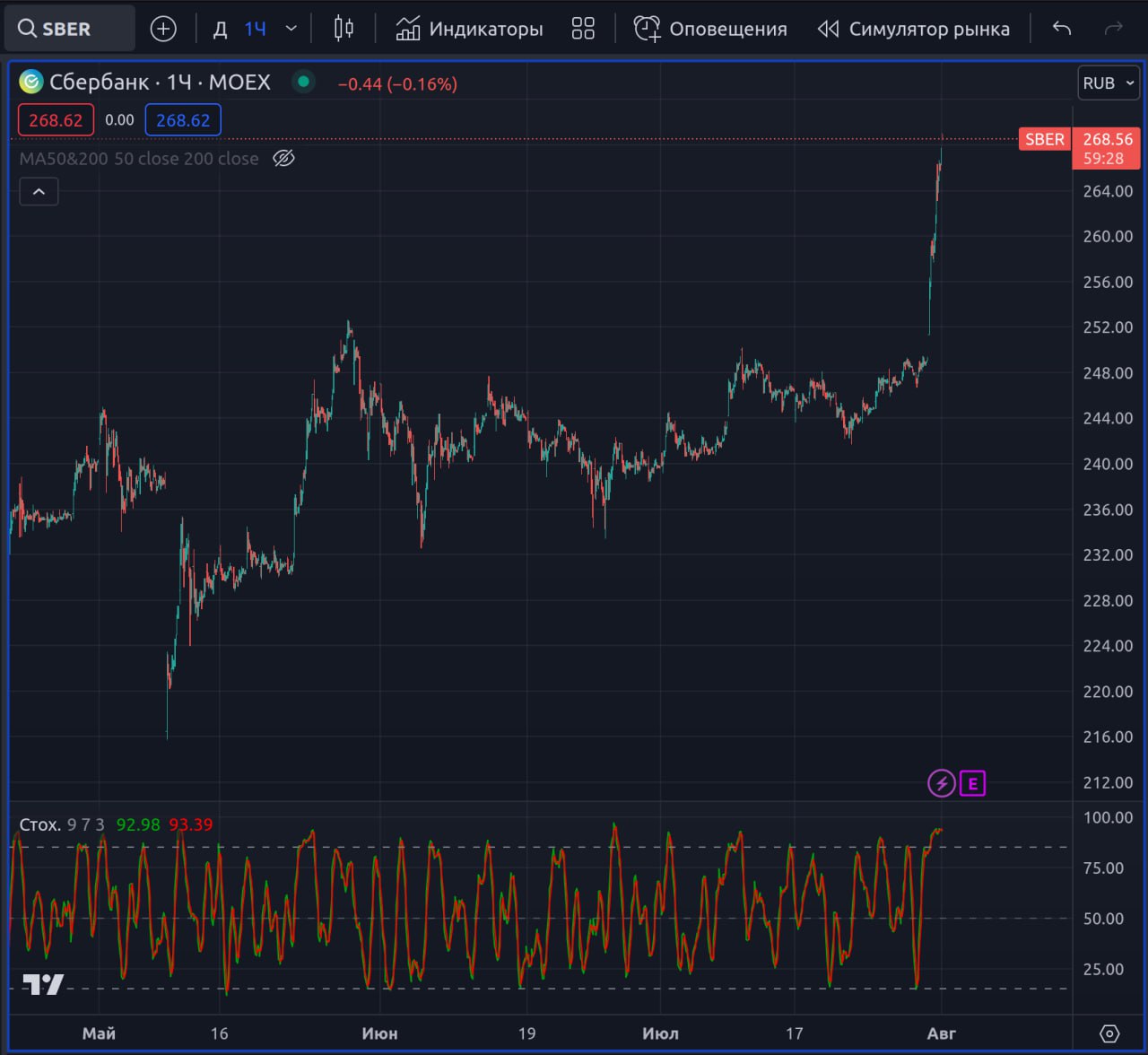The width and height of the screenshot is (1148, 1055).
Task: Collapse the indicator legend with the chevron
Action: (x=39, y=191)
